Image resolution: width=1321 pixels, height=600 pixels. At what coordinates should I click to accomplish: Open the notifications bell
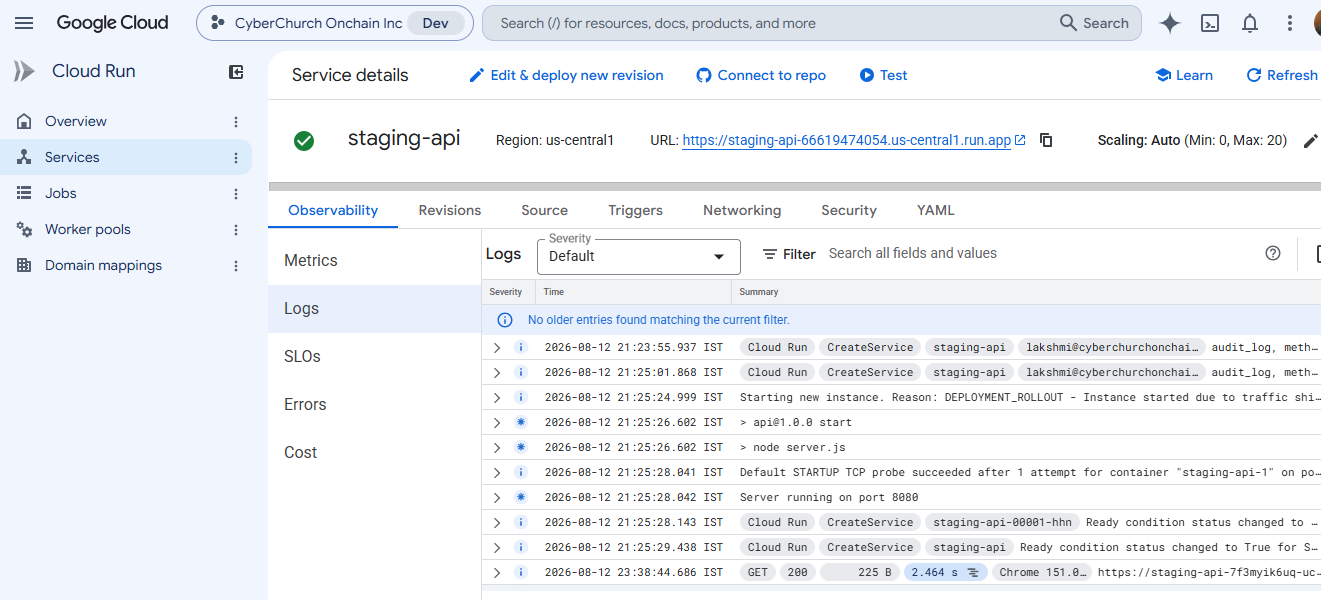1250,23
